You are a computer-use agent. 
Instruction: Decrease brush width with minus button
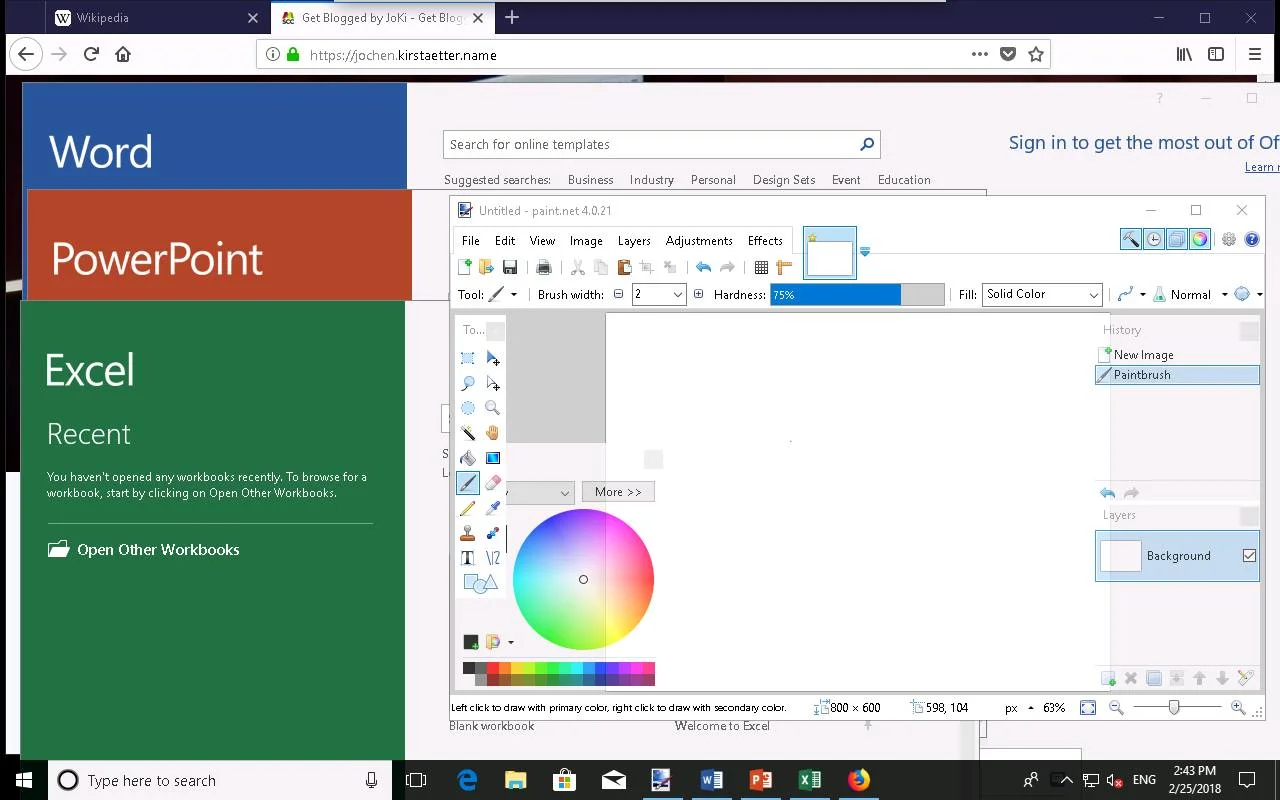click(x=618, y=294)
